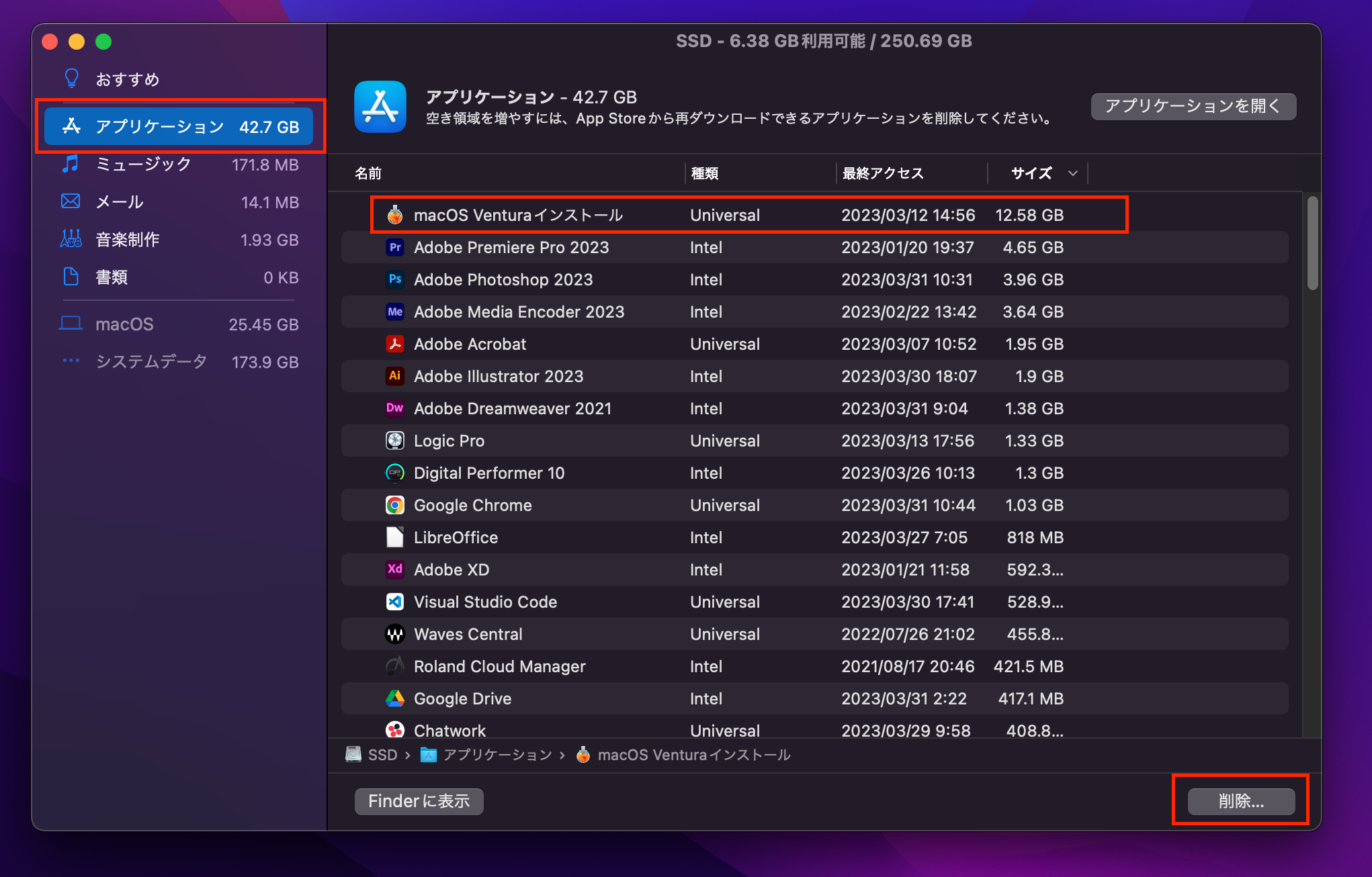Click the Google Chrome icon
1372x877 pixels.
[x=395, y=505]
